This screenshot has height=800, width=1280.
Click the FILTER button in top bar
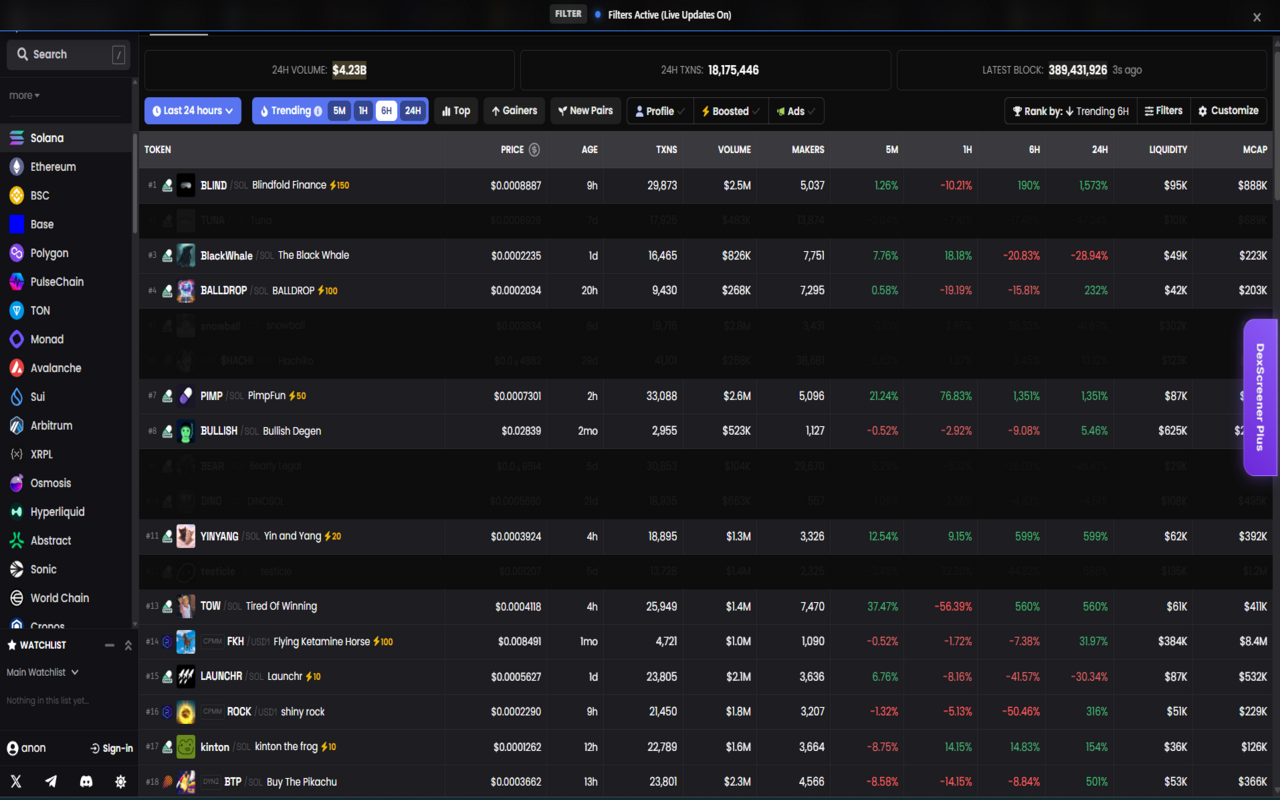point(568,14)
